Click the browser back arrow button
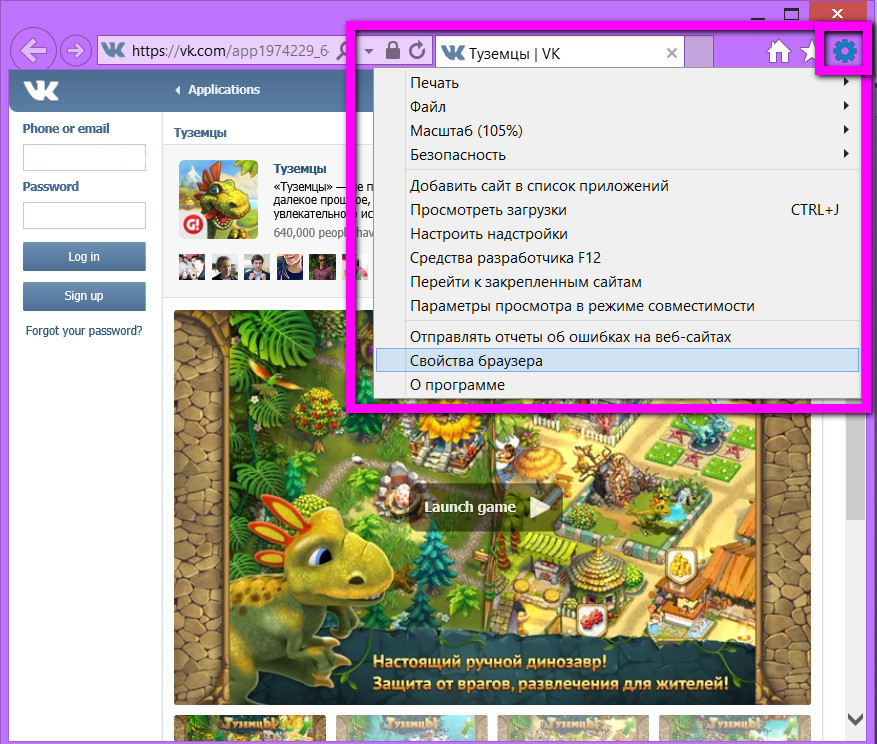This screenshot has height=744, width=877. coord(33,50)
